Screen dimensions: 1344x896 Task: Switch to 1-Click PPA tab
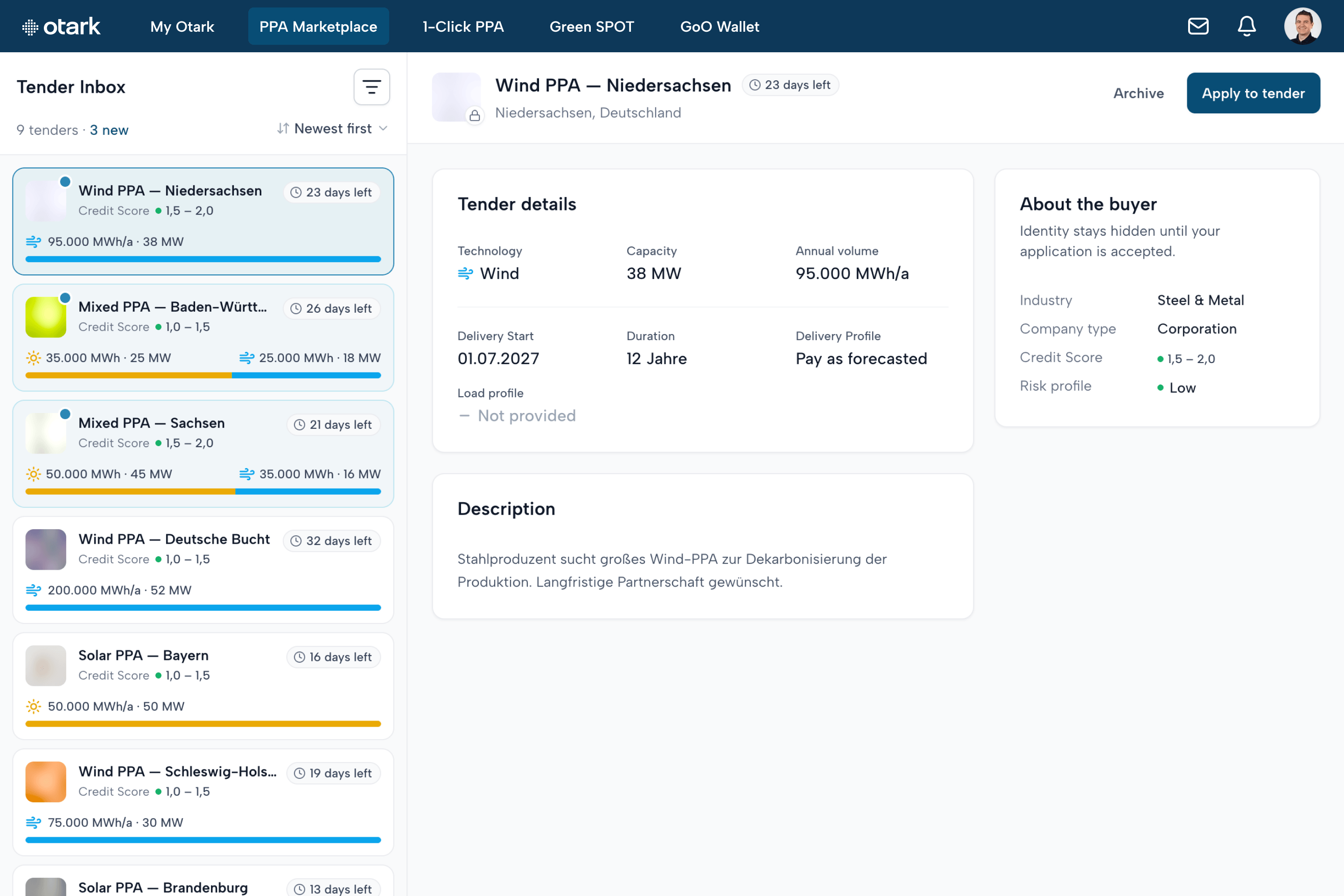pos(463,26)
